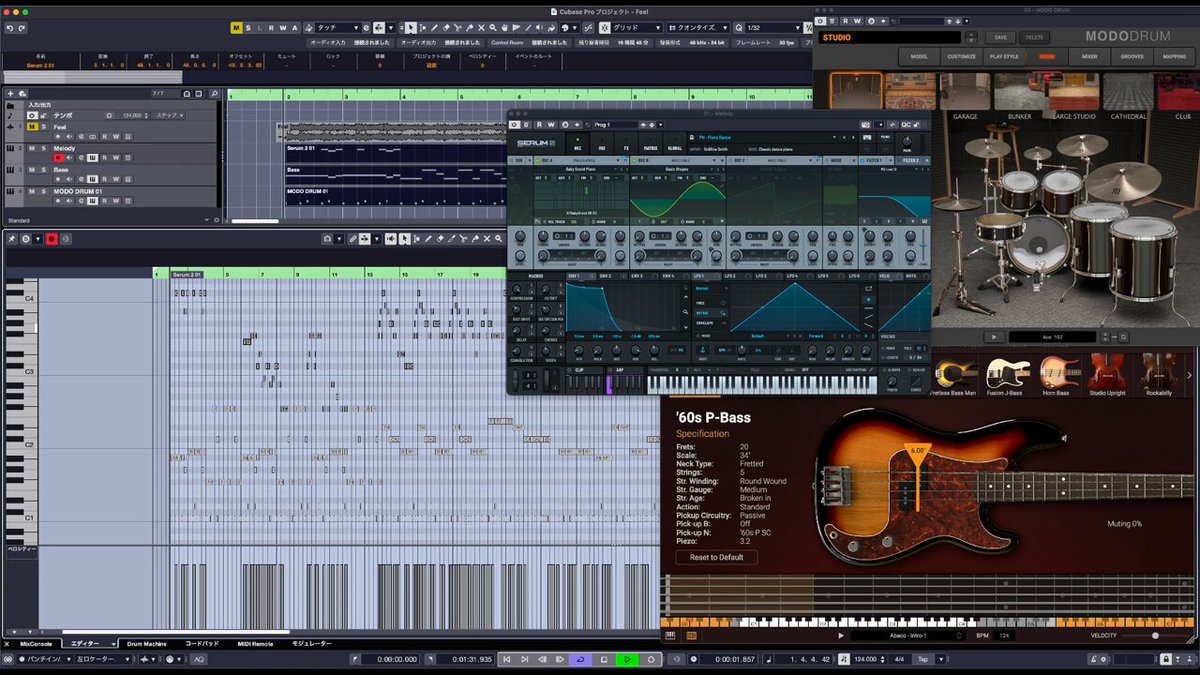1200x675 pixels.
Task: Click the MODO DRUM SAVE button
Action: point(1001,37)
